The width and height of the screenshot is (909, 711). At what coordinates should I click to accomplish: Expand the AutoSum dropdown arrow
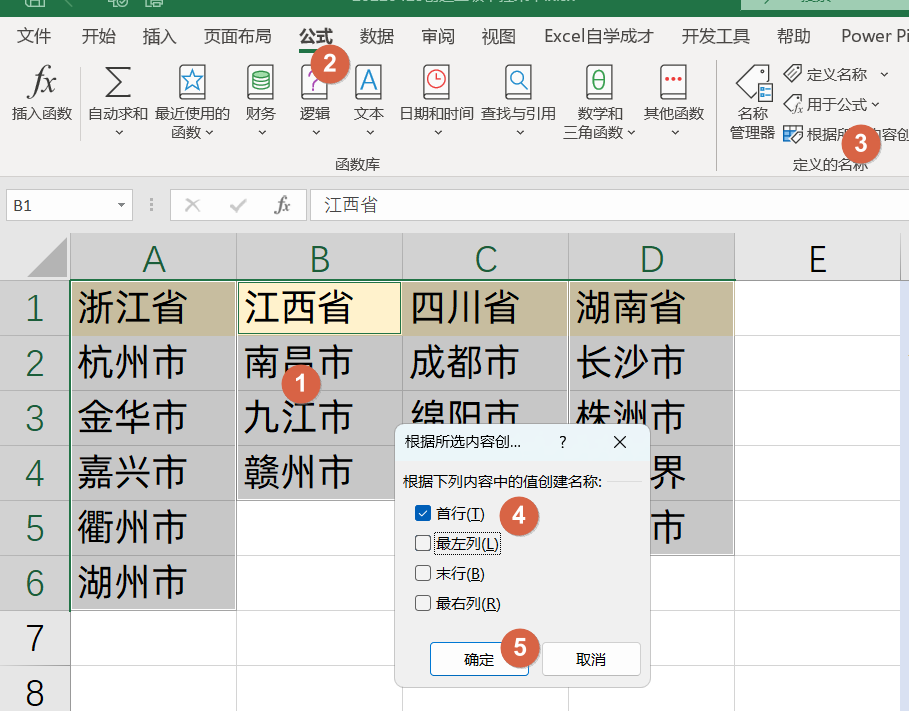(119, 133)
